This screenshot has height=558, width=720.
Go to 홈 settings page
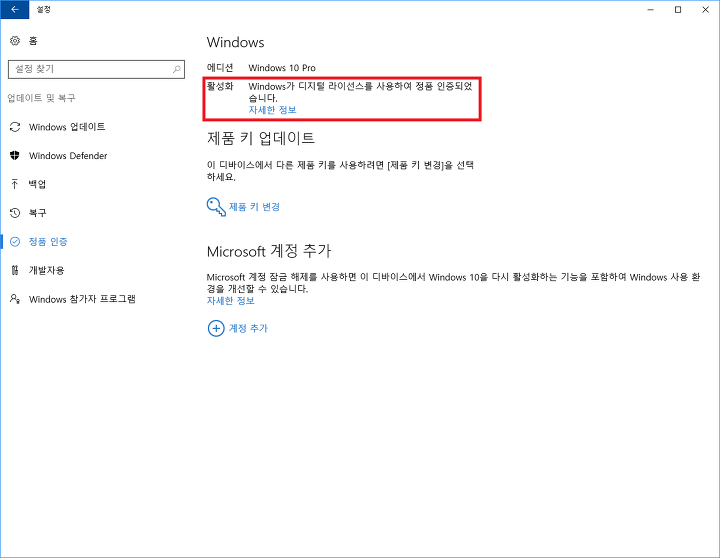pos(33,41)
